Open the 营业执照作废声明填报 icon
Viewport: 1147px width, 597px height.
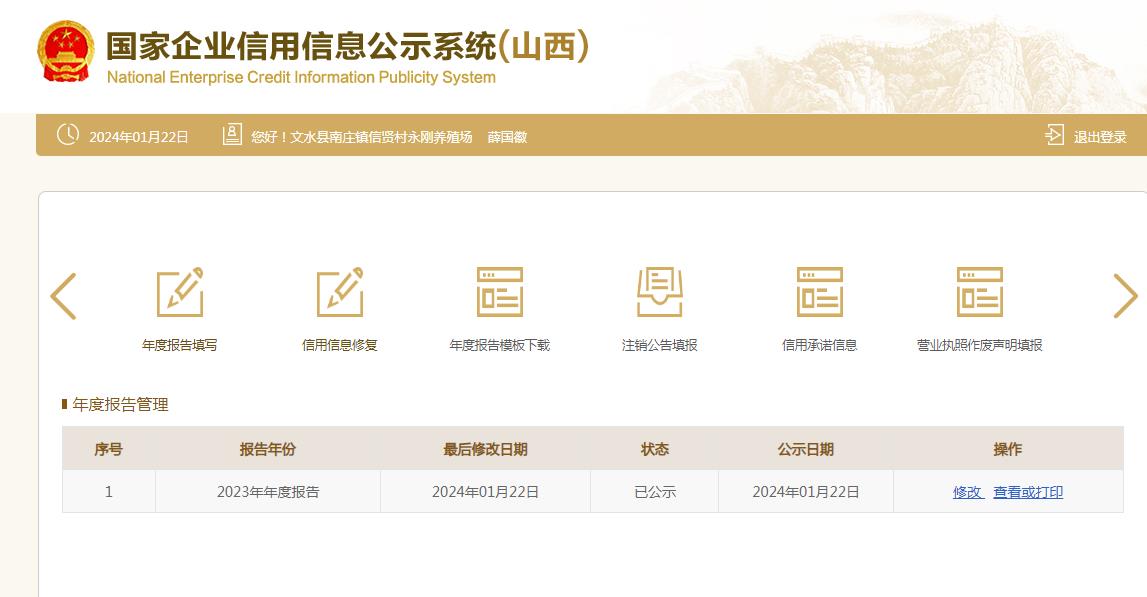pos(979,292)
